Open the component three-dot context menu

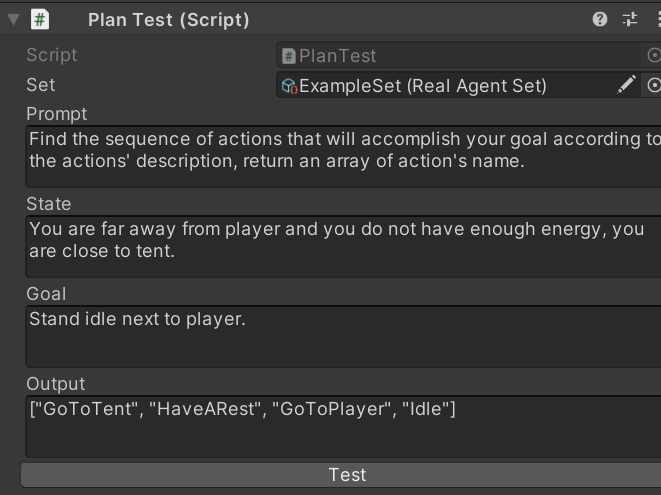point(658,19)
